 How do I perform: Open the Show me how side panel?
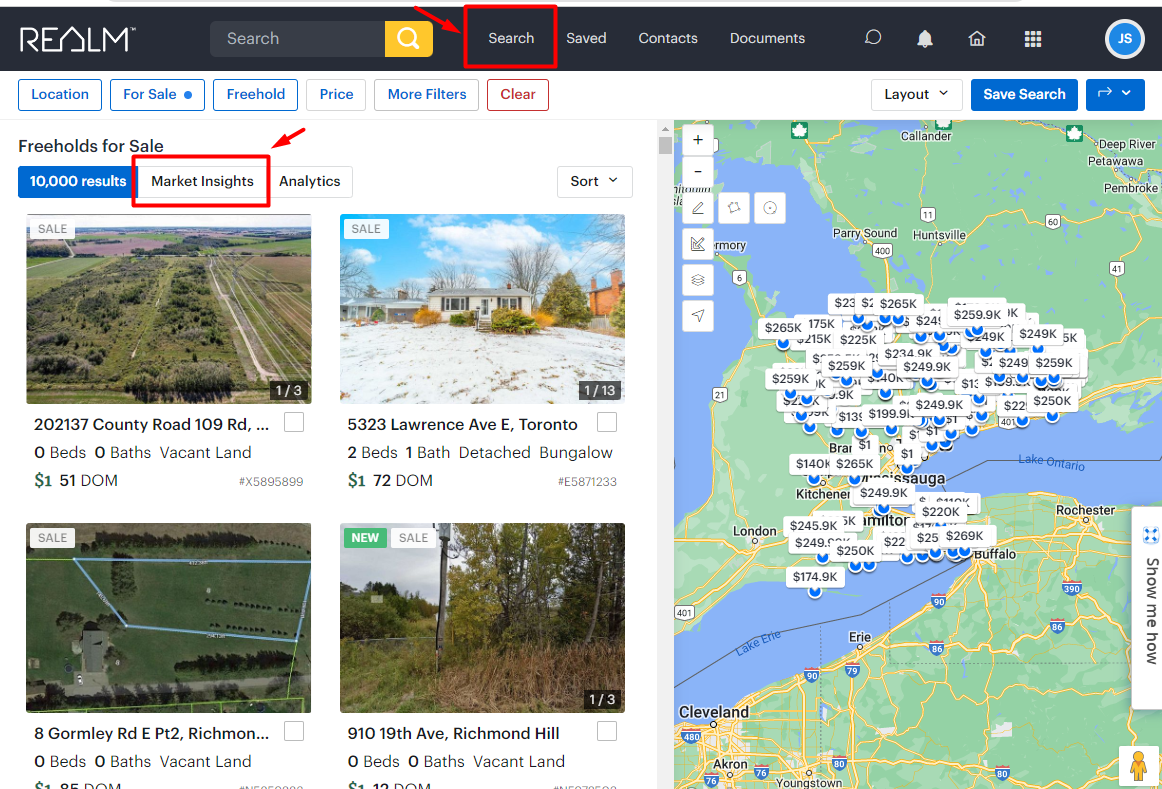point(1151,610)
